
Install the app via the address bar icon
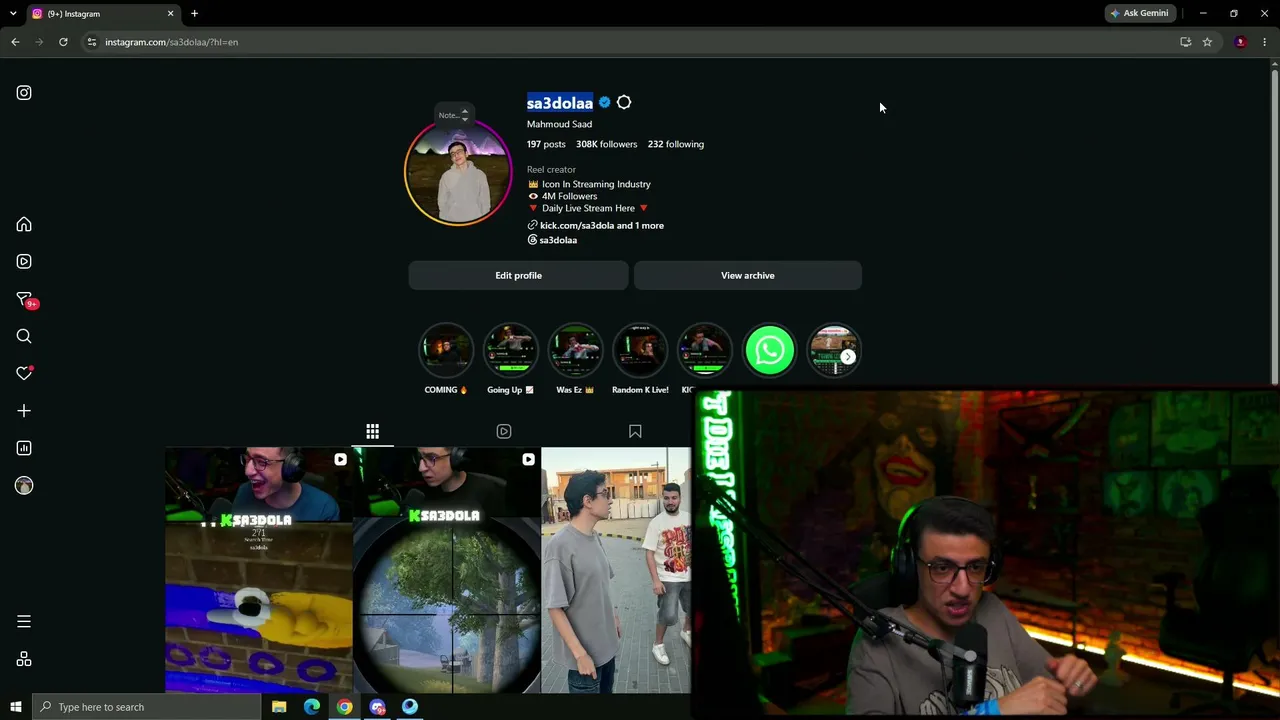click(x=1186, y=42)
